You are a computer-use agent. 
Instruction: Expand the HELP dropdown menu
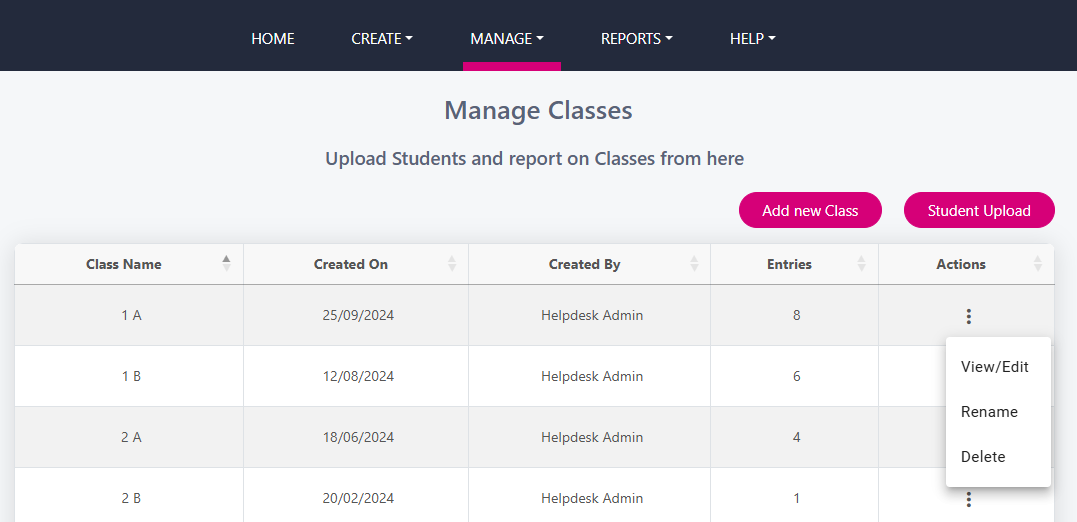(x=753, y=39)
